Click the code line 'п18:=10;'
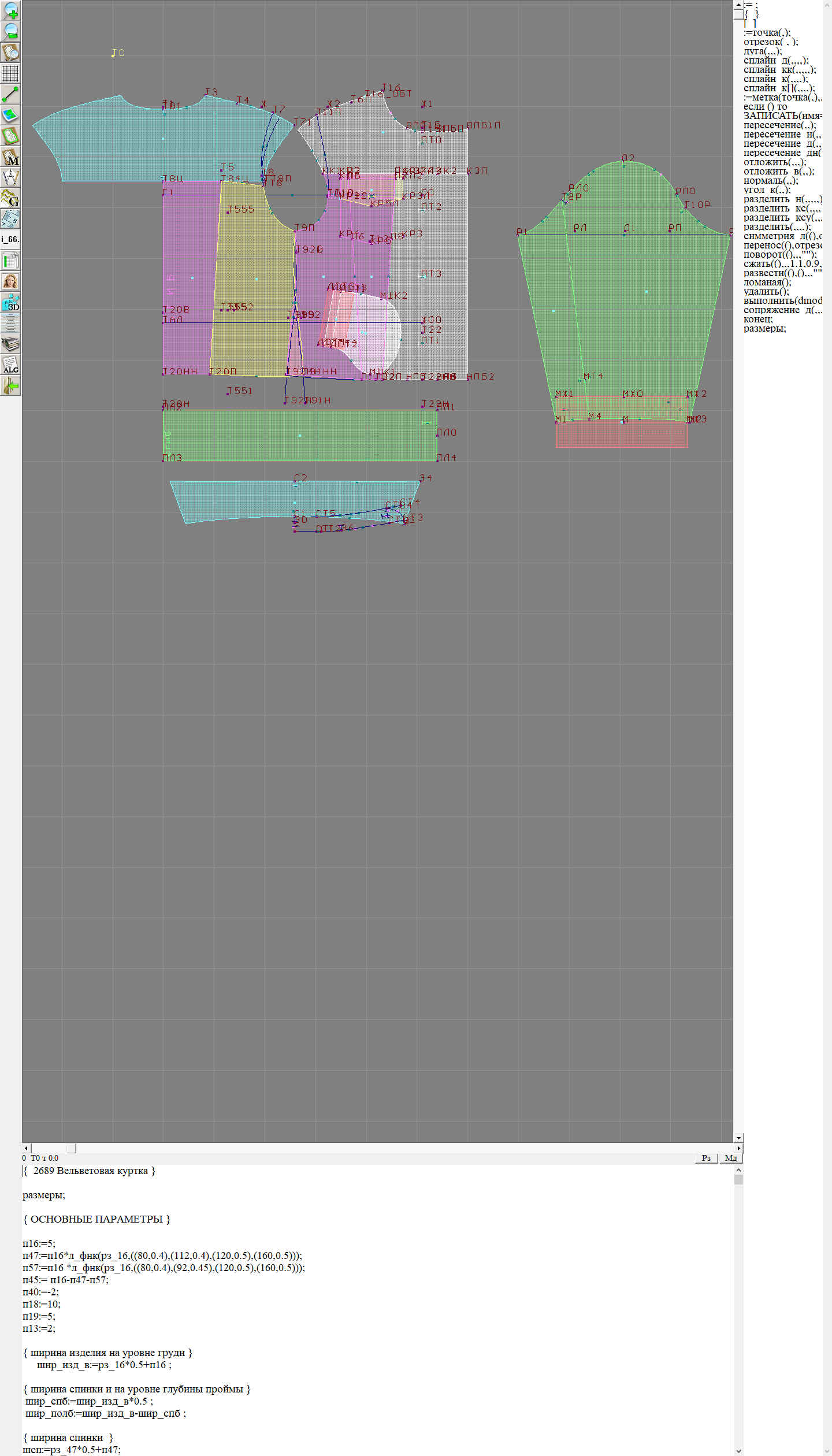 pyautogui.click(x=42, y=1304)
